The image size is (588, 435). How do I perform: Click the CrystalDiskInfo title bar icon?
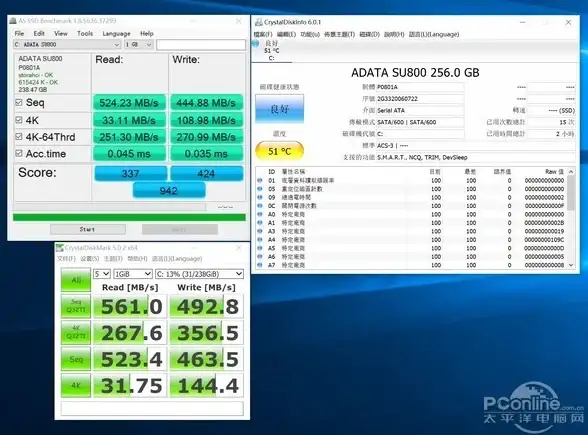(258, 22)
